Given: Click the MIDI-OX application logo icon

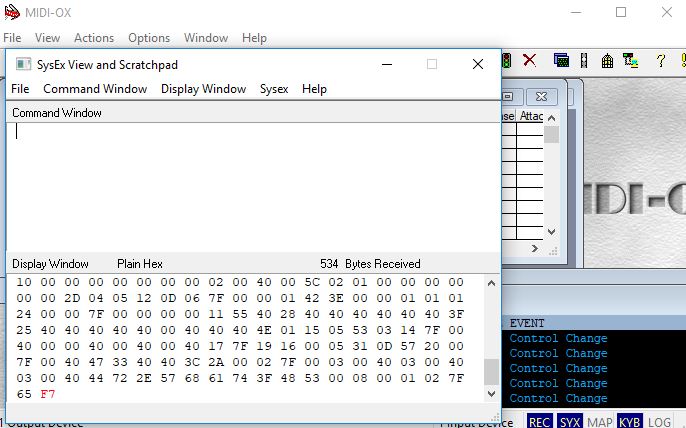Looking at the screenshot, I should (x=12, y=12).
